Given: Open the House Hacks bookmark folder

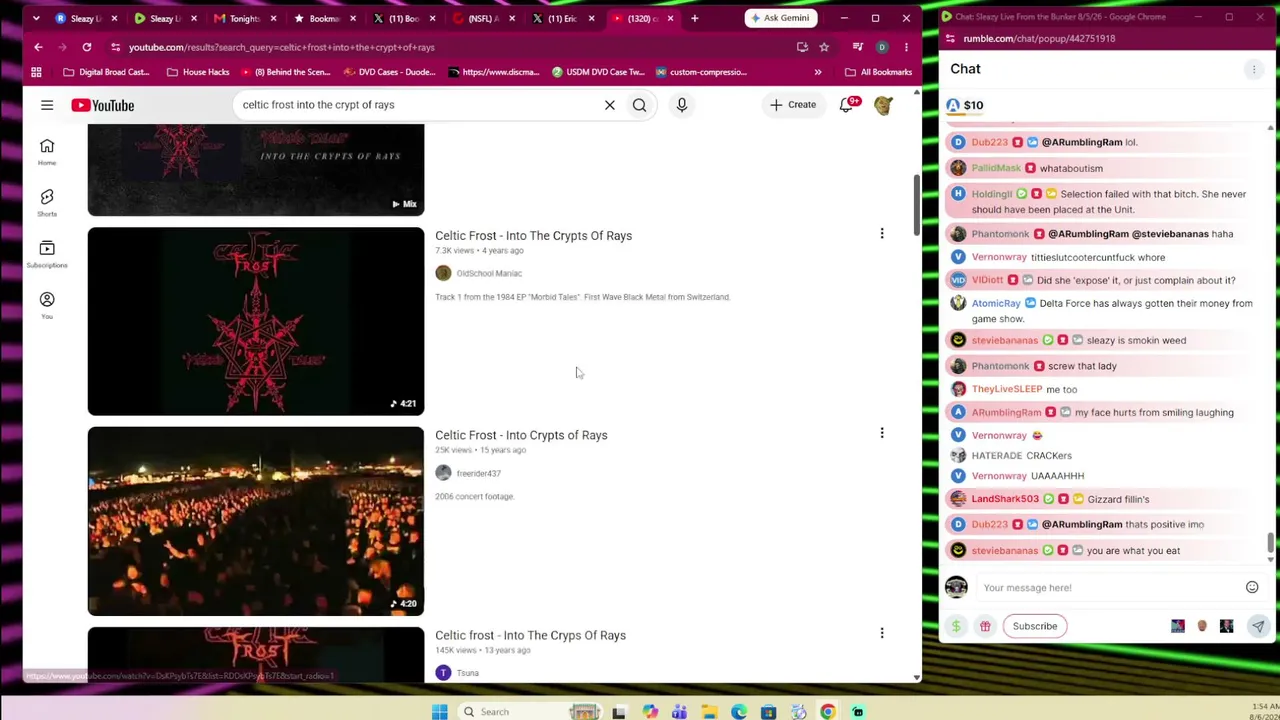Looking at the screenshot, I should pyautogui.click(x=198, y=72).
